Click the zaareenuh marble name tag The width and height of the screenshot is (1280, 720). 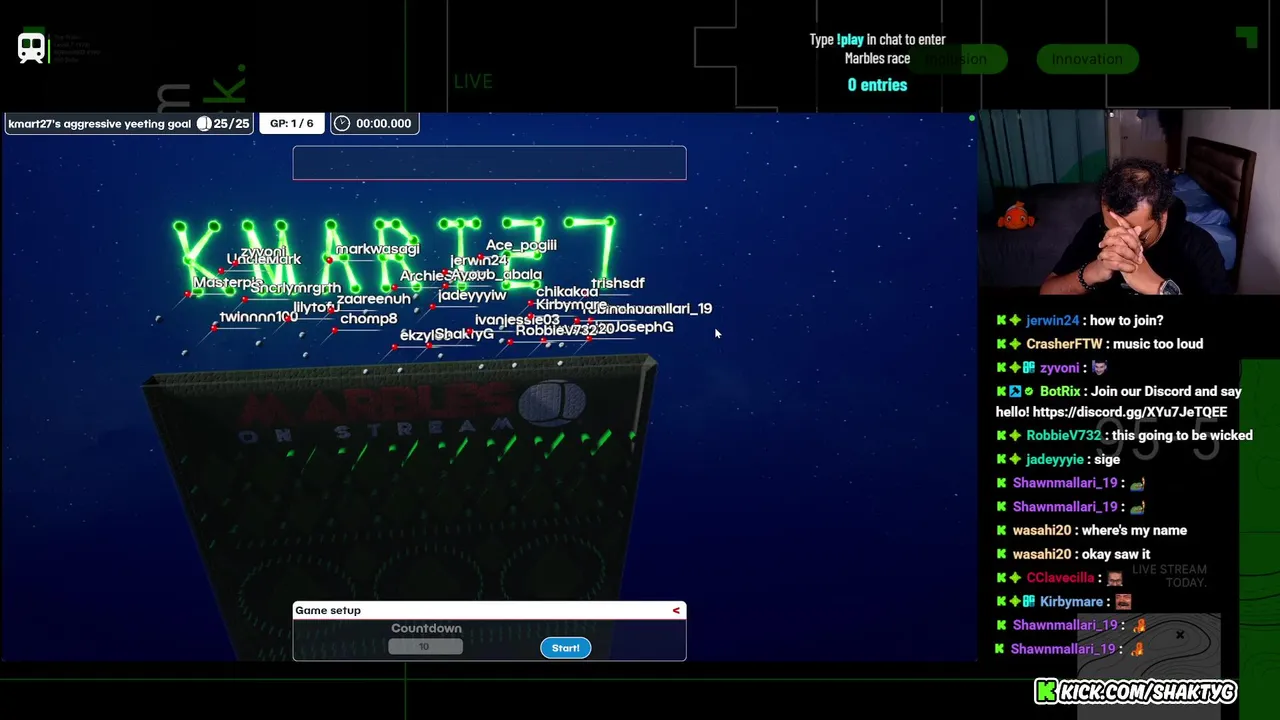(x=374, y=299)
